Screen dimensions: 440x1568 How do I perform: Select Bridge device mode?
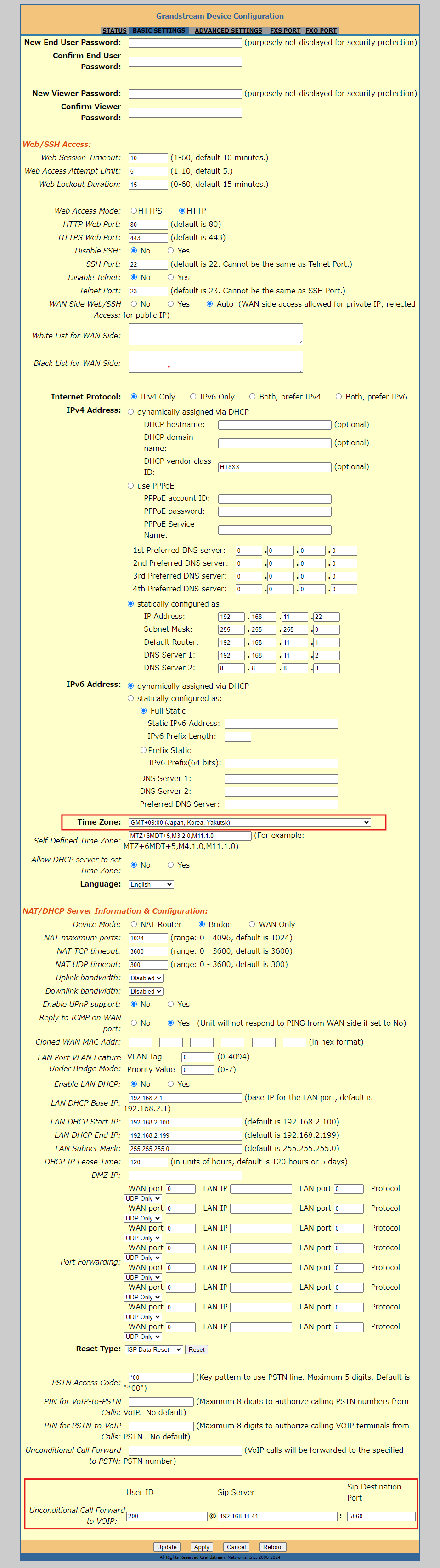202,925
